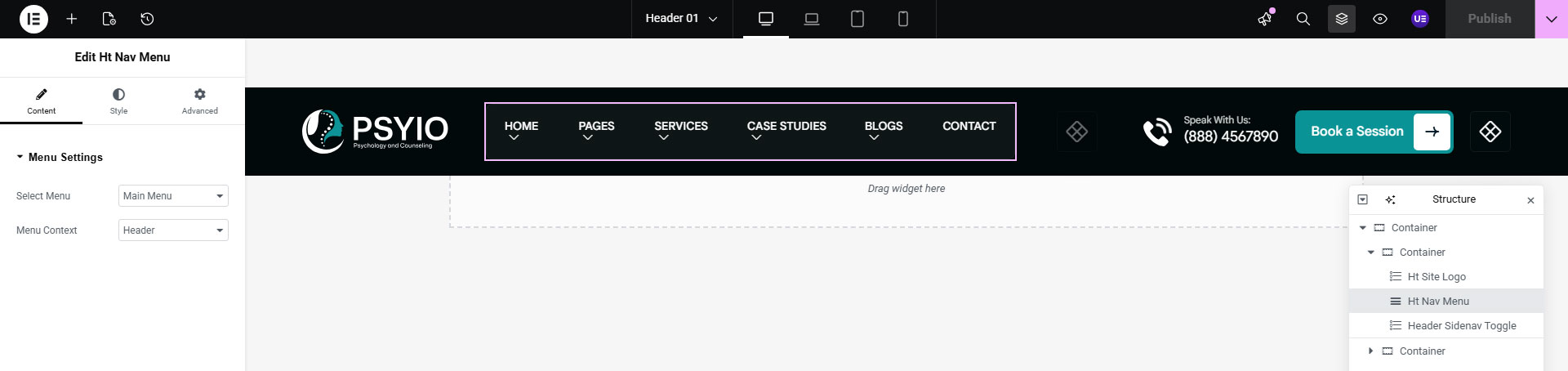The width and height of the screenshot is (1568, 371).
Task: Open document settings page icon
Action: click(x=109, y=19)
